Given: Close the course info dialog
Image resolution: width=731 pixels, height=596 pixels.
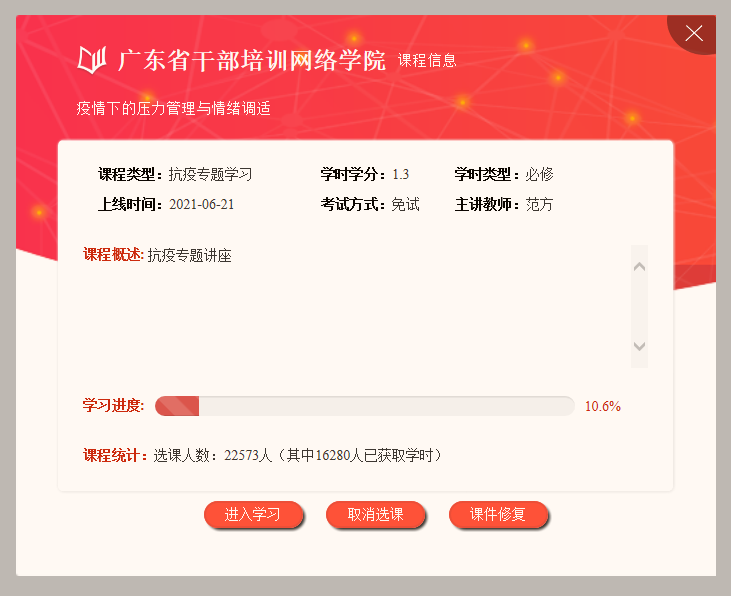Looking at the screenshot, I should pos(694,34).
